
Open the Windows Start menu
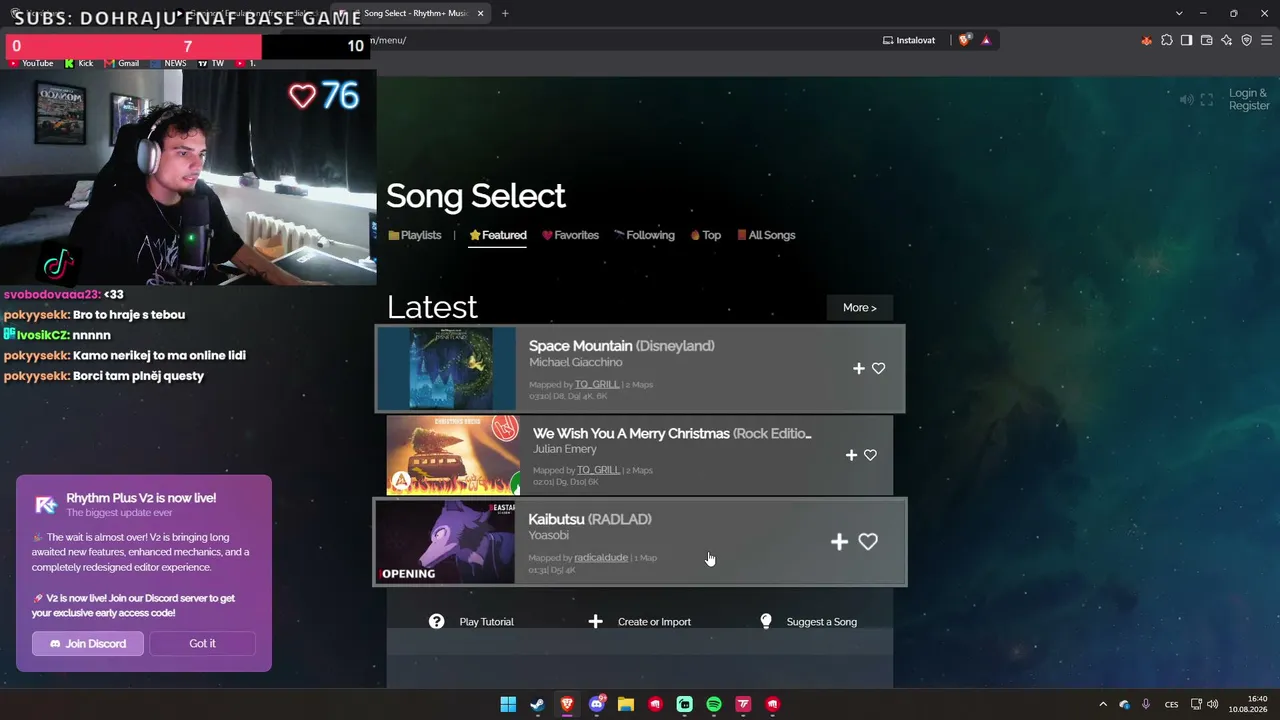pyautogui.click(x=508, y=704)
